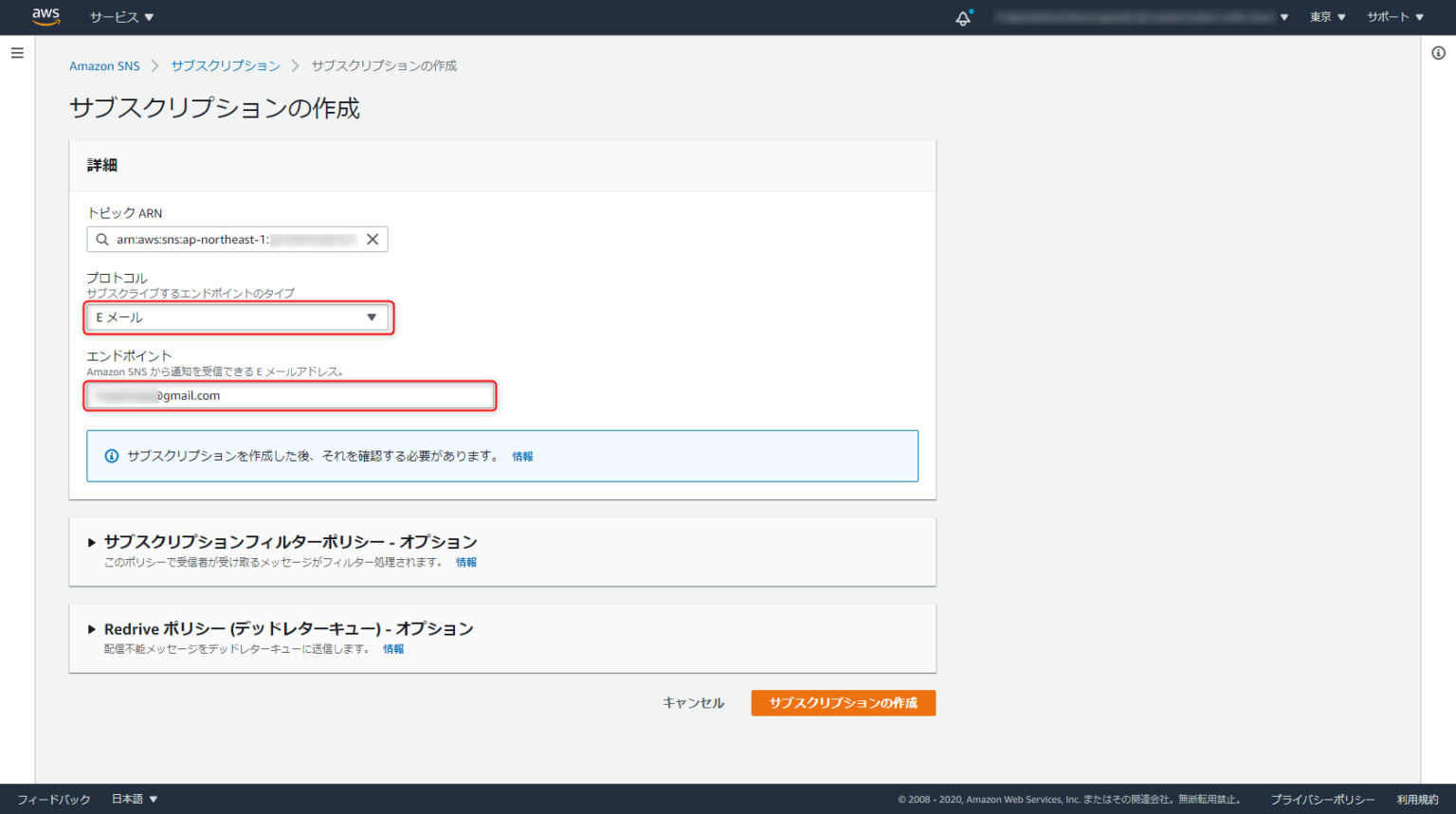
Task: Click the notifications bell icon
Action: (963, 17)
